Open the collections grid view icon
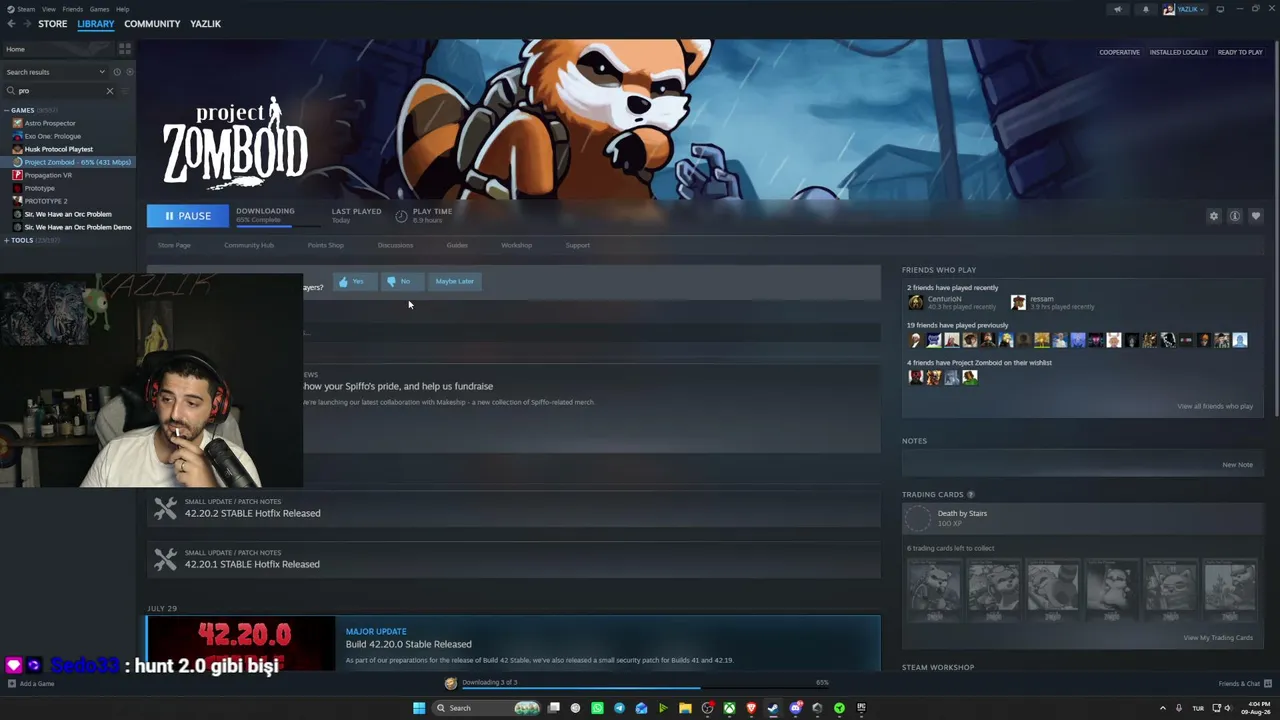This screenshot has height=720, width=1280. [125, 48]
